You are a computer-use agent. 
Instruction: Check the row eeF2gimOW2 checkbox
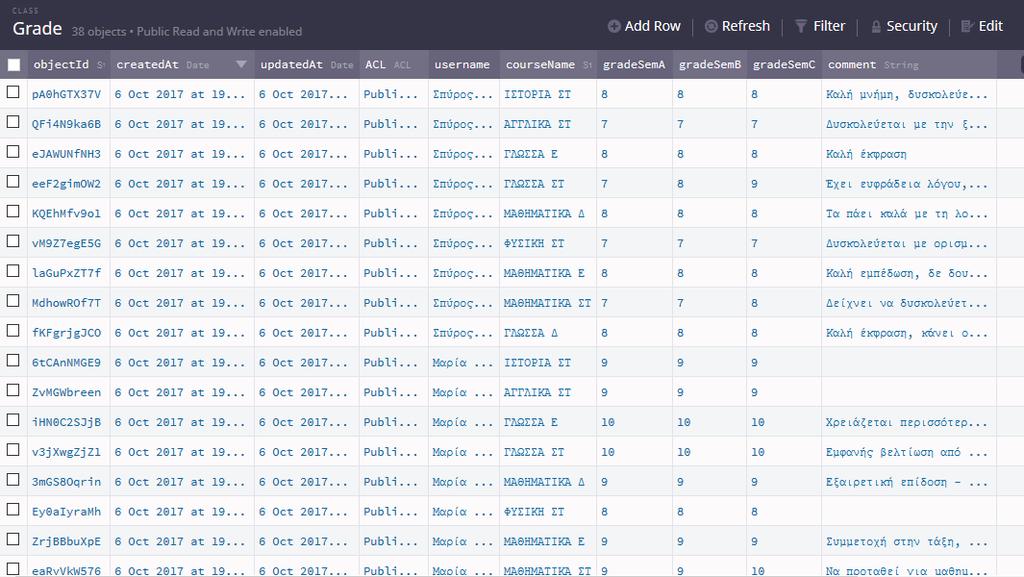(x=13, y=181)
